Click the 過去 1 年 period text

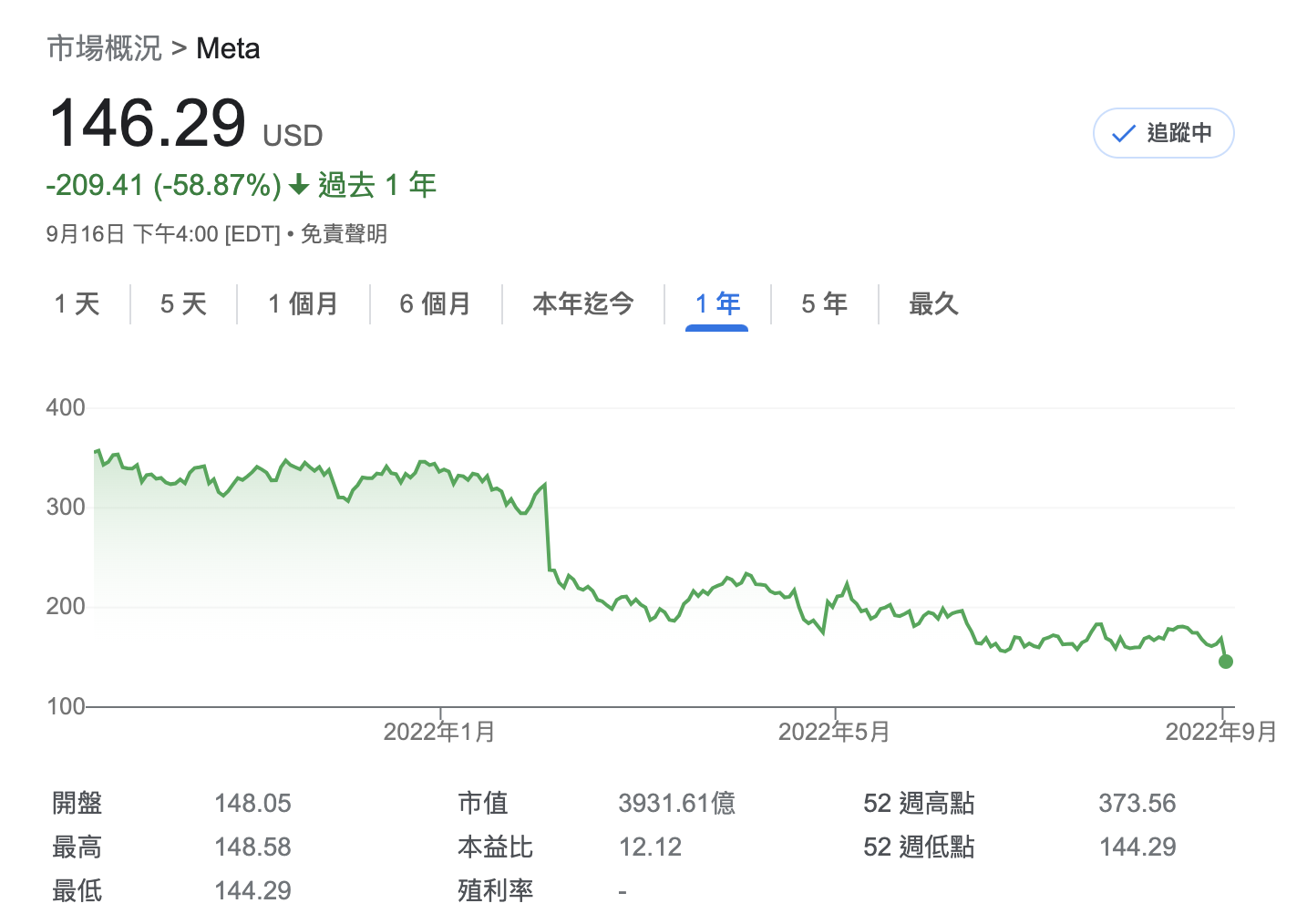pos(377,185)
